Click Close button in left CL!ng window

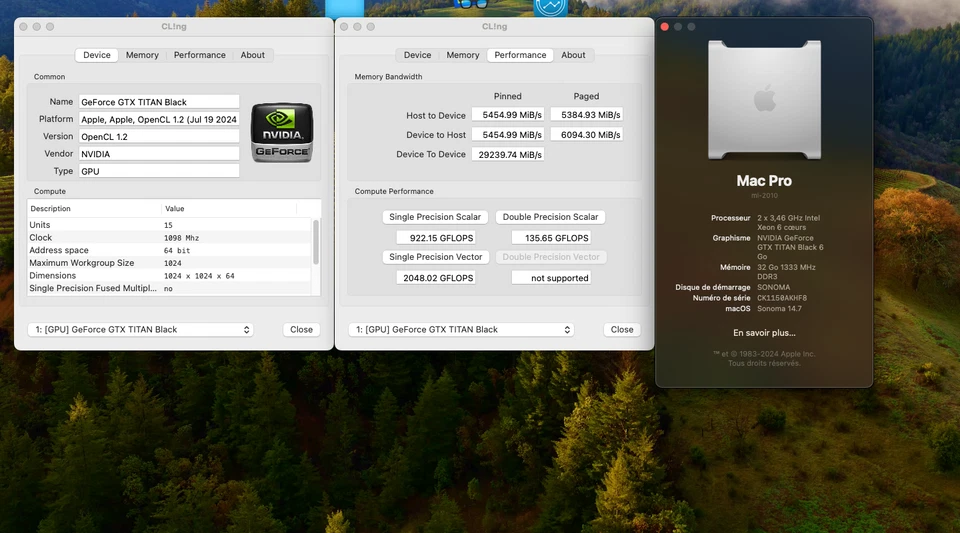pos(301,329)
